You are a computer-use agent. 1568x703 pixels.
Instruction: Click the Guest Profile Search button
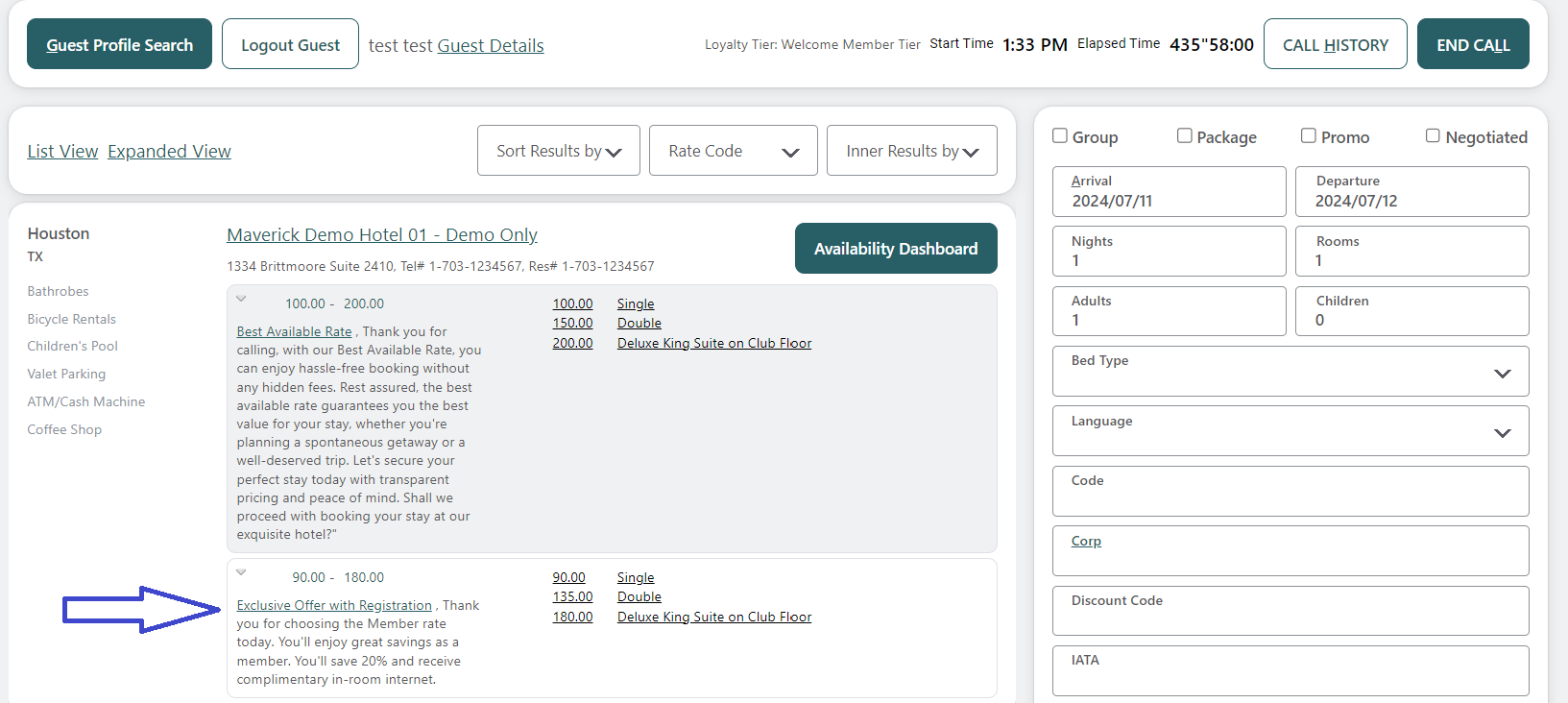(x=119, y=44)
